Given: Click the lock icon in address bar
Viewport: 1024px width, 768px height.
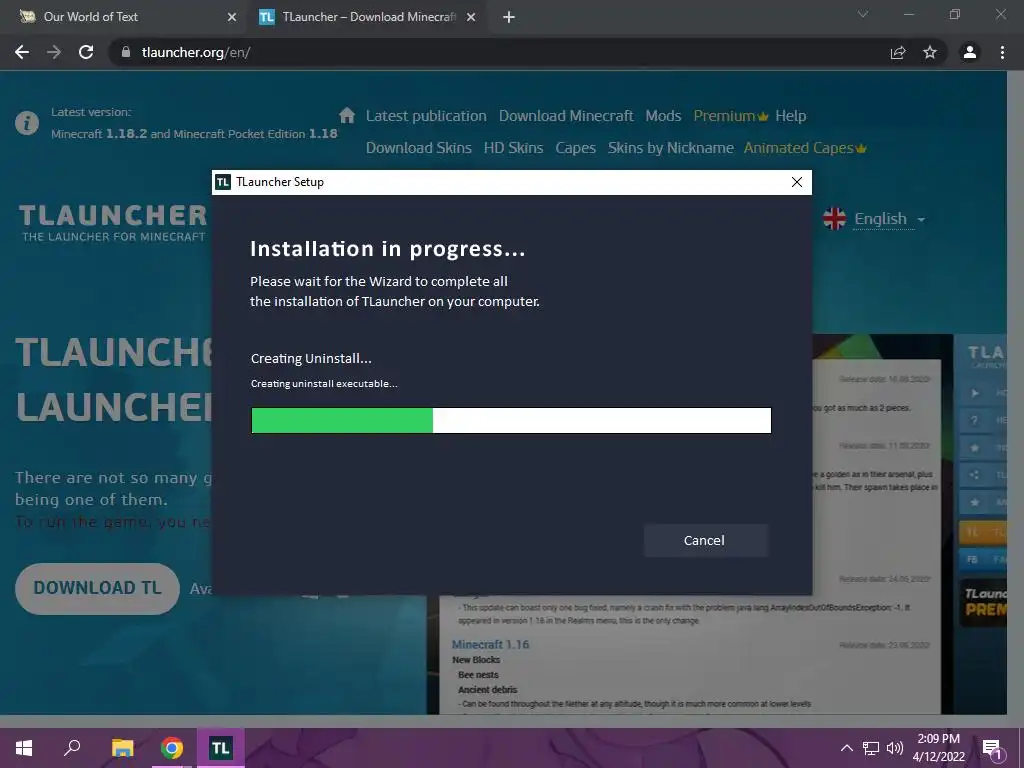Looking at the screenshot, I should coord(125,52).
